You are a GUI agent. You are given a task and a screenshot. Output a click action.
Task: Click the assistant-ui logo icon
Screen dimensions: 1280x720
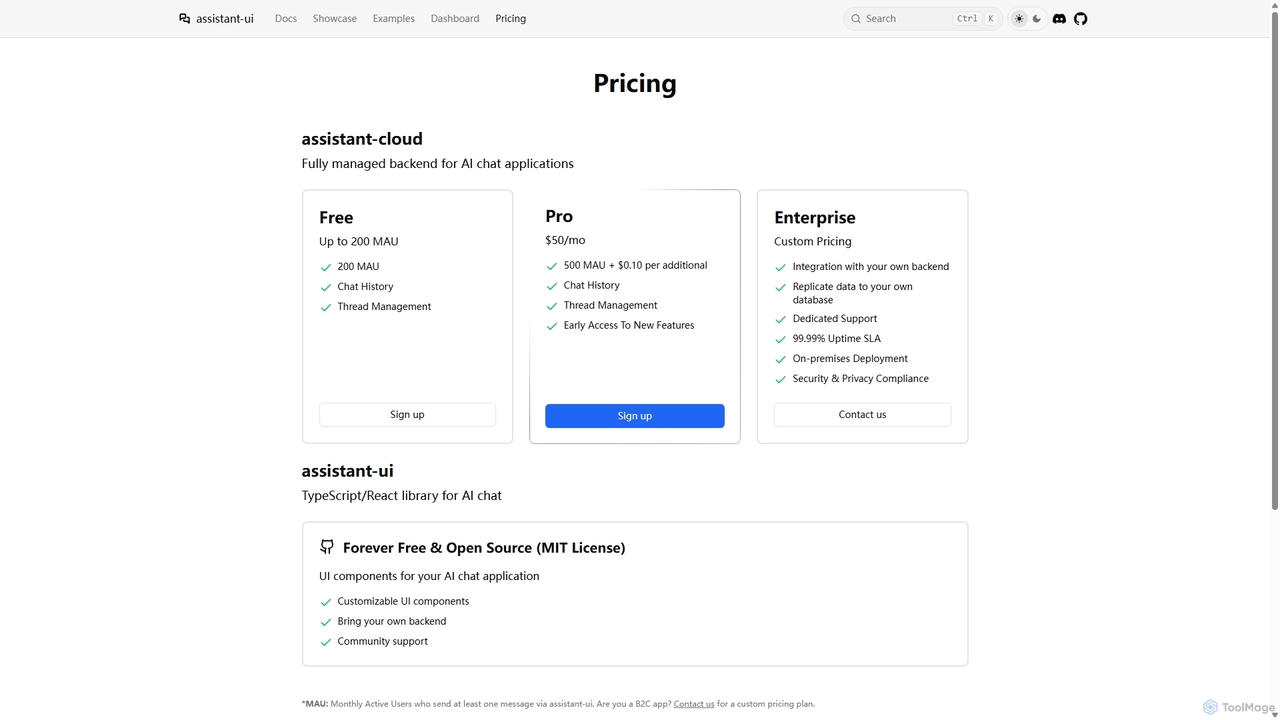[x=184, y=19]
